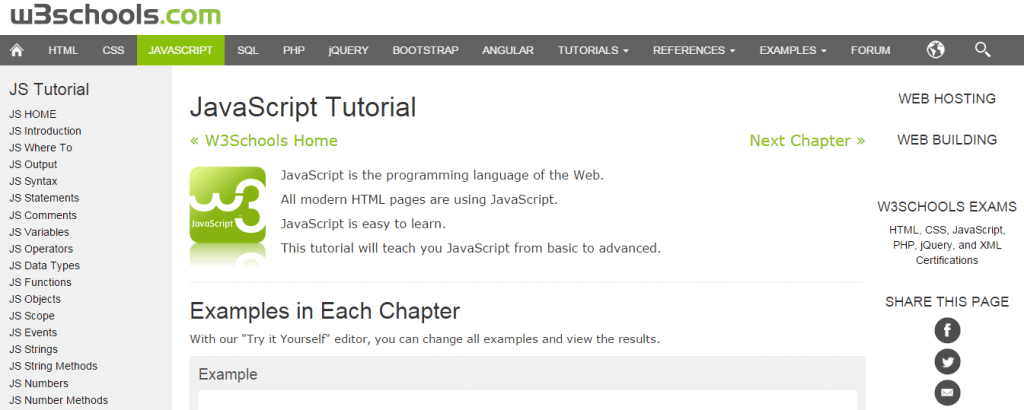The width and height of the screenshot is (1024, 410).
Task: Open JS Variables in the sidebar
Action: tap(39, 232)
